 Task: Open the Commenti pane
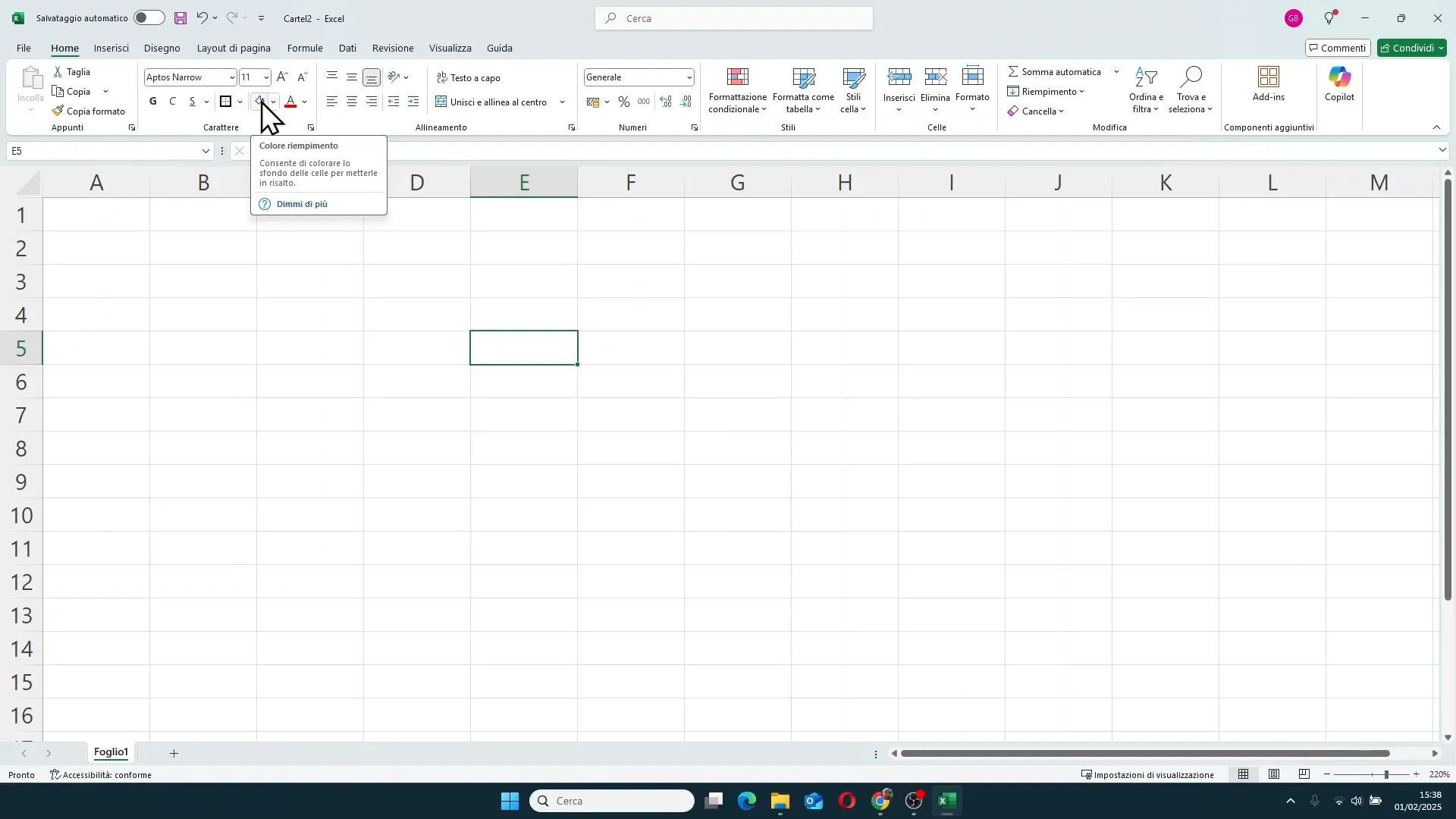[x=1338, y=48]
